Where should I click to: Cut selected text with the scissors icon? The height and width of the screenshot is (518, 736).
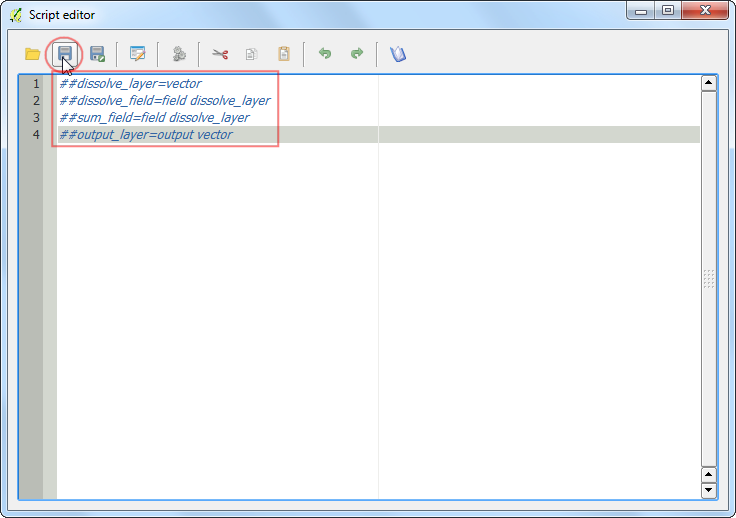point(220,54)
